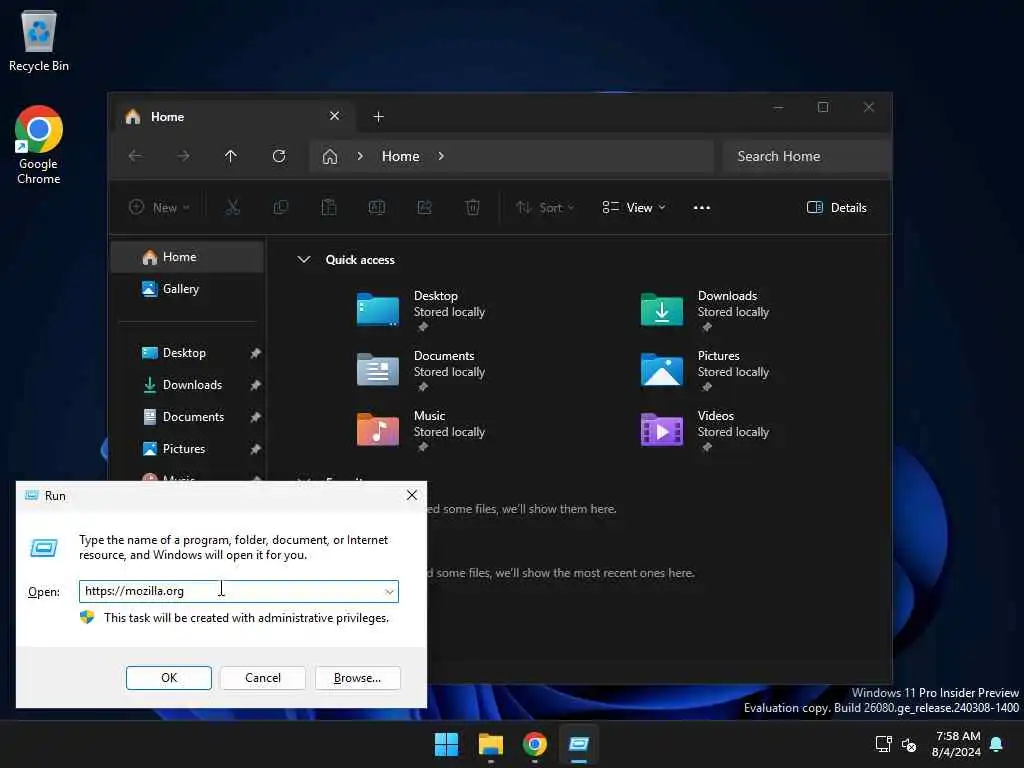Go up one folder level
1024x768 pixels.
(x=231, y=156)
